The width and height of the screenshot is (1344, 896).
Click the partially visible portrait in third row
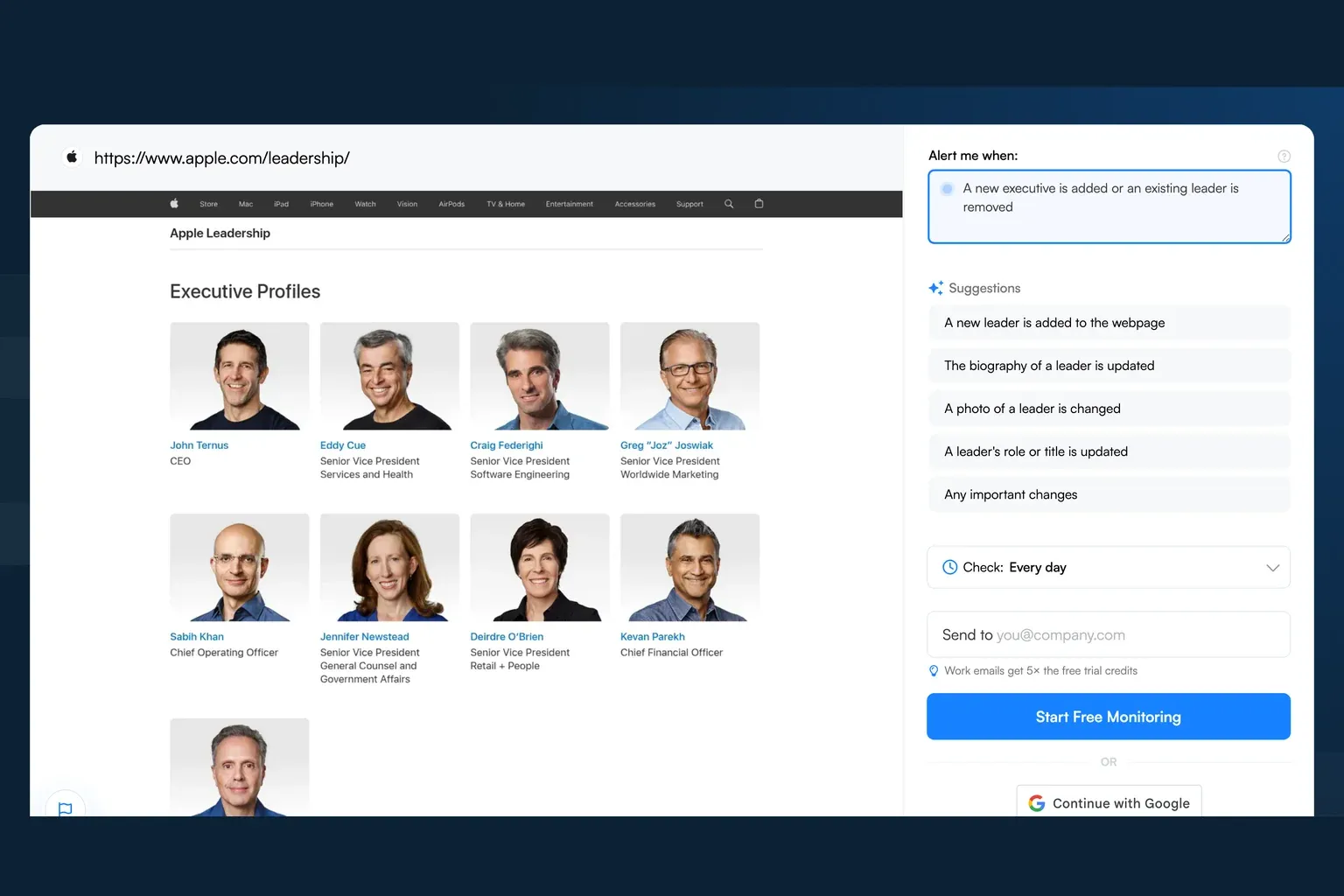pos(240,767)
